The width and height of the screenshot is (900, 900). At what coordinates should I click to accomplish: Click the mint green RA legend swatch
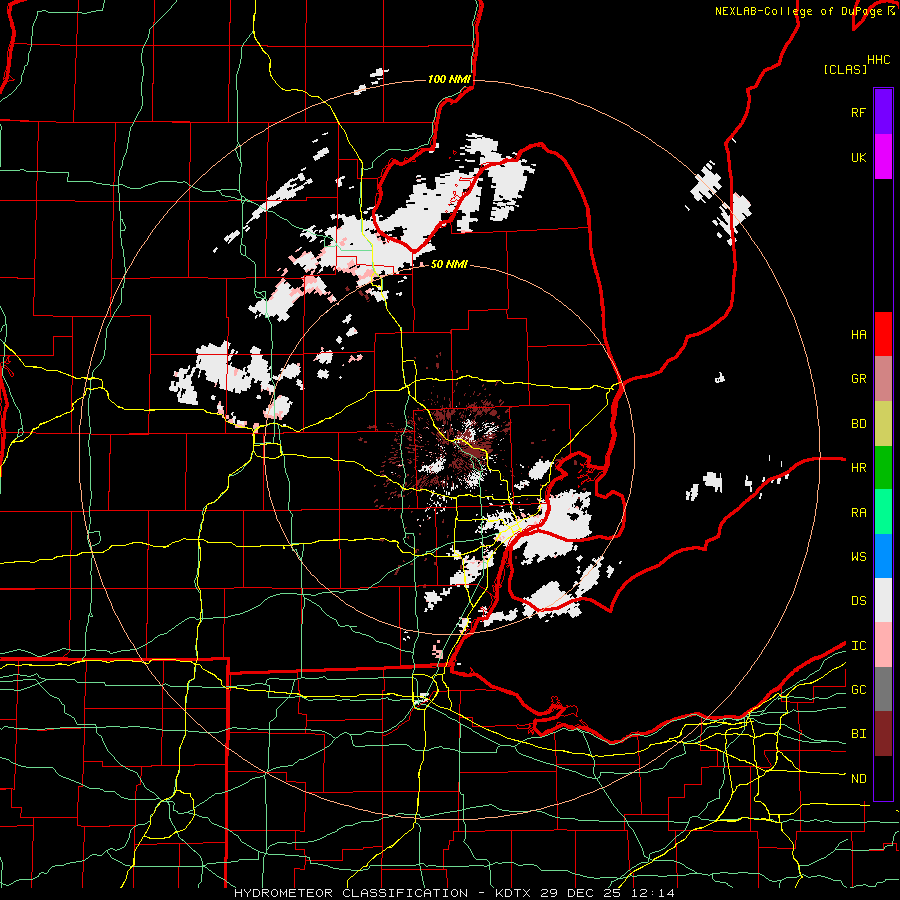point(883,512)
